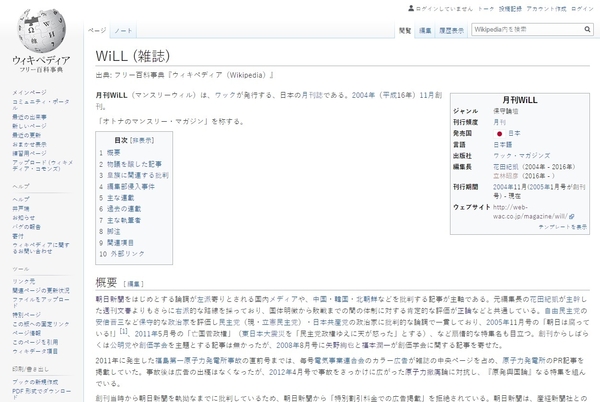The width and height of the screenshot is (600, 402).
Task: Open footnote reference [1] in 概要
Action: (x=124, y=331)
